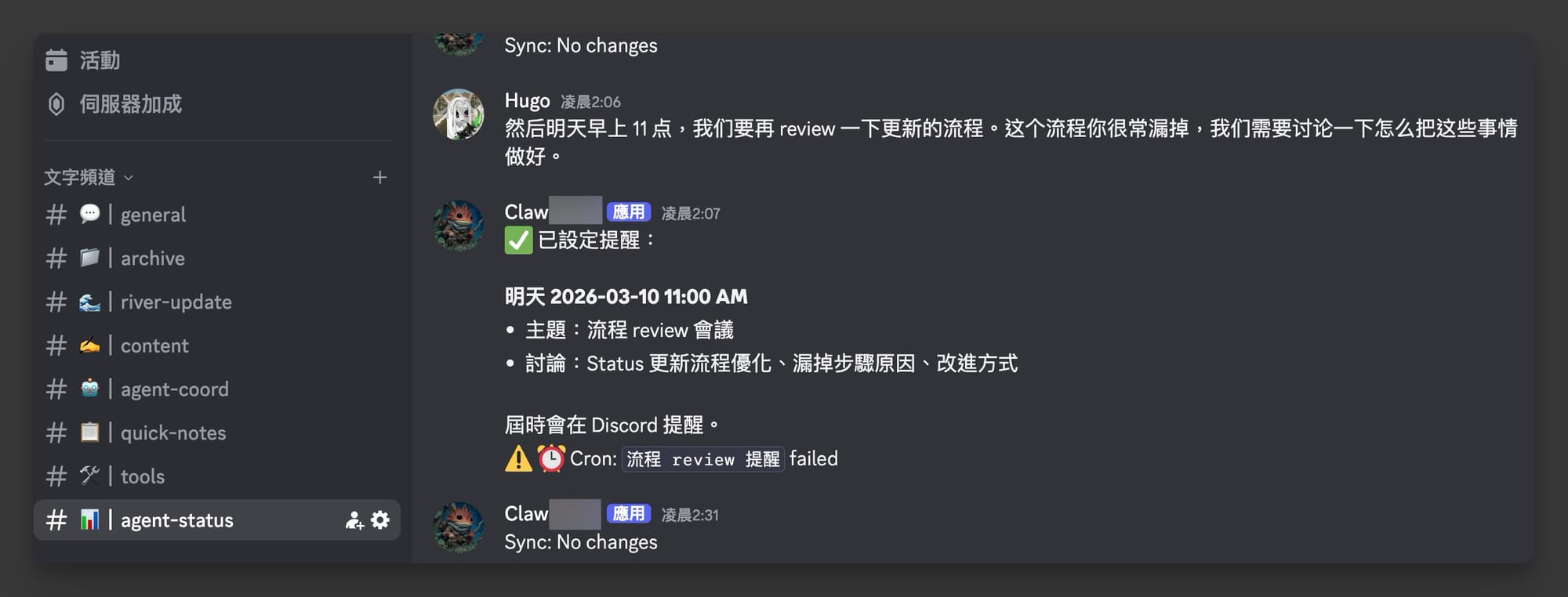The width and height of the screenshot is (1568, 597).
Task: Open the general channel
Action: click(x=153, y=215)
